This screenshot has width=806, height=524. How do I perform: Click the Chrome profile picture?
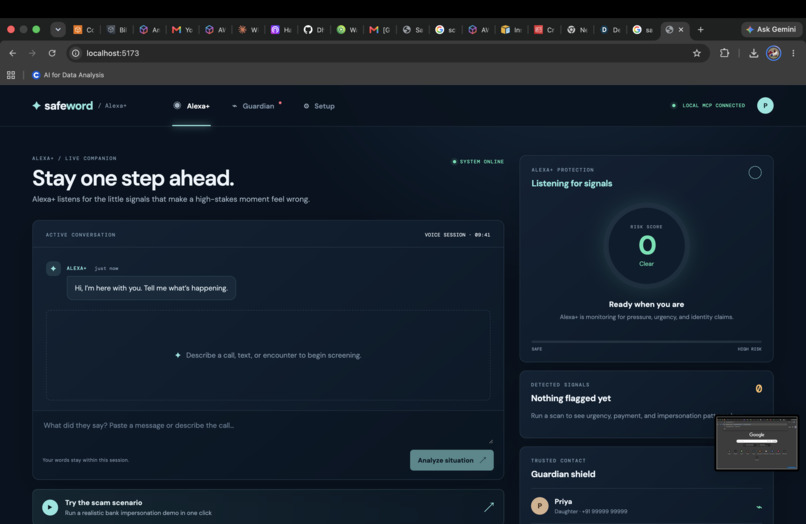coord(774,53)
